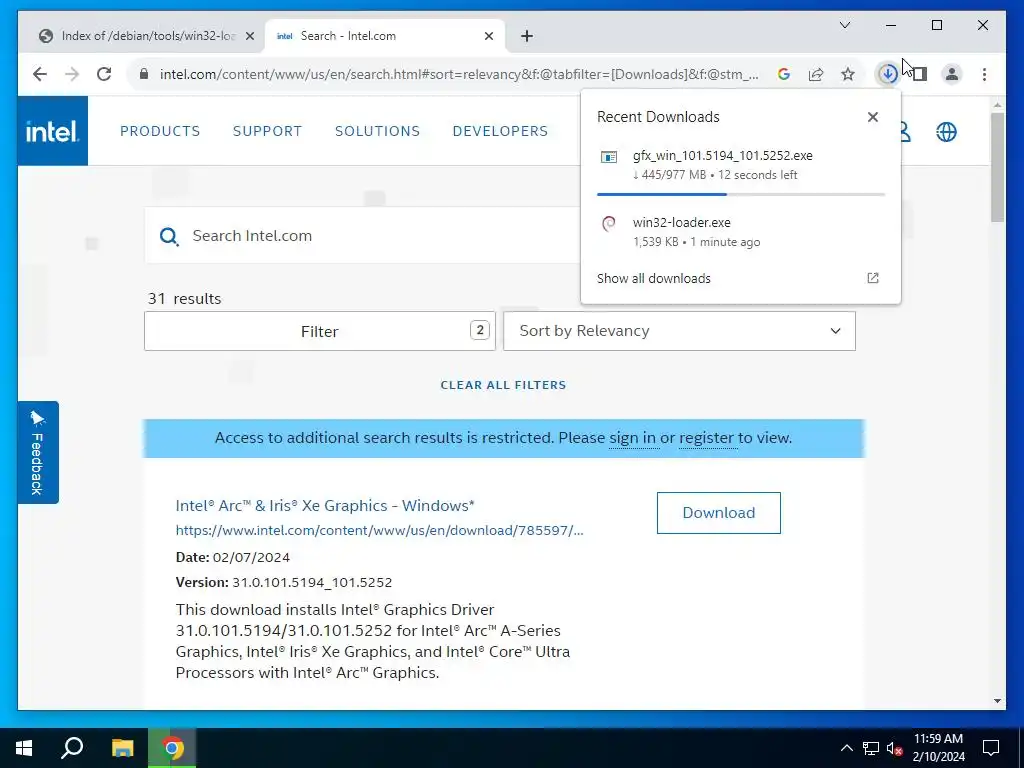Open the Windows Start menu
Image resolution: width=1024 pixels, height=768 pixels.
24,748
